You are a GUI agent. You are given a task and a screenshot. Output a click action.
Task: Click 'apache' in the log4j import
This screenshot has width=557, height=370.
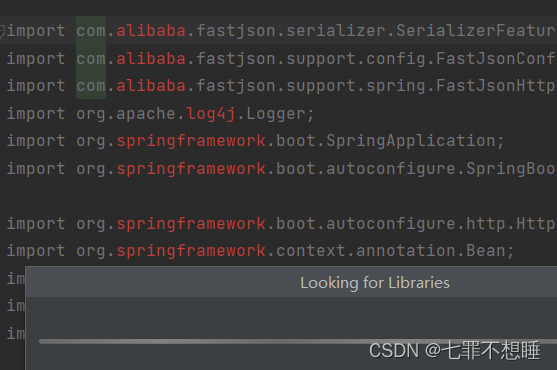click(146, 114)
